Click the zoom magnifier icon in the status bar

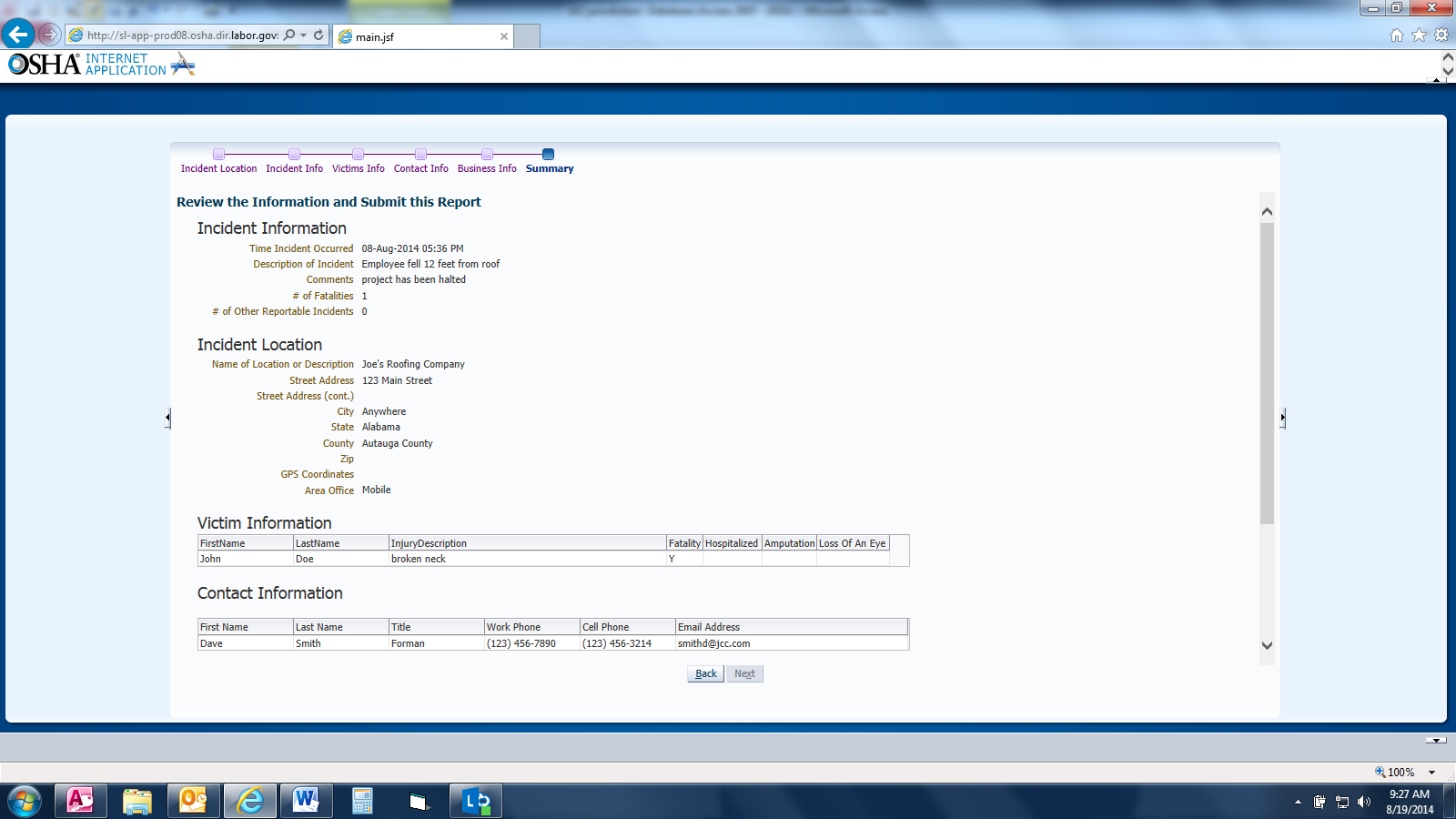(x=1380, y=772)
